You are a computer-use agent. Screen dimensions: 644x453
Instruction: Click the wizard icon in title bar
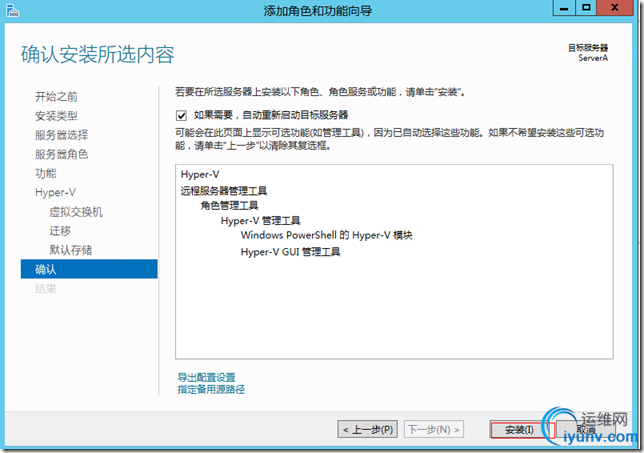tap(12, 10)
